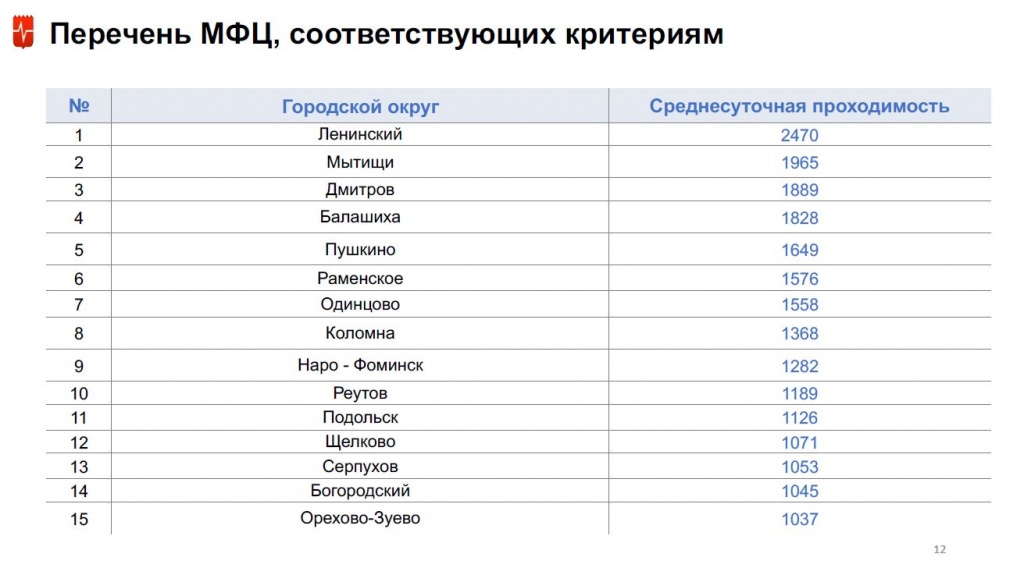Click the Дмитров district name

(x=360, y=189)
